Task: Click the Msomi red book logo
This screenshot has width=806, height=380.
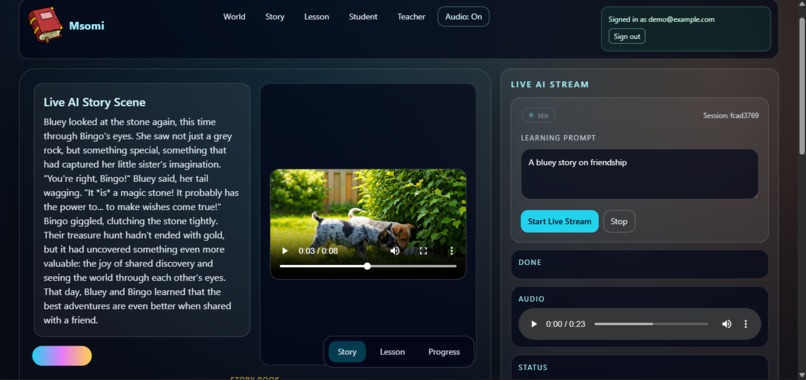Action: [46, 25]
